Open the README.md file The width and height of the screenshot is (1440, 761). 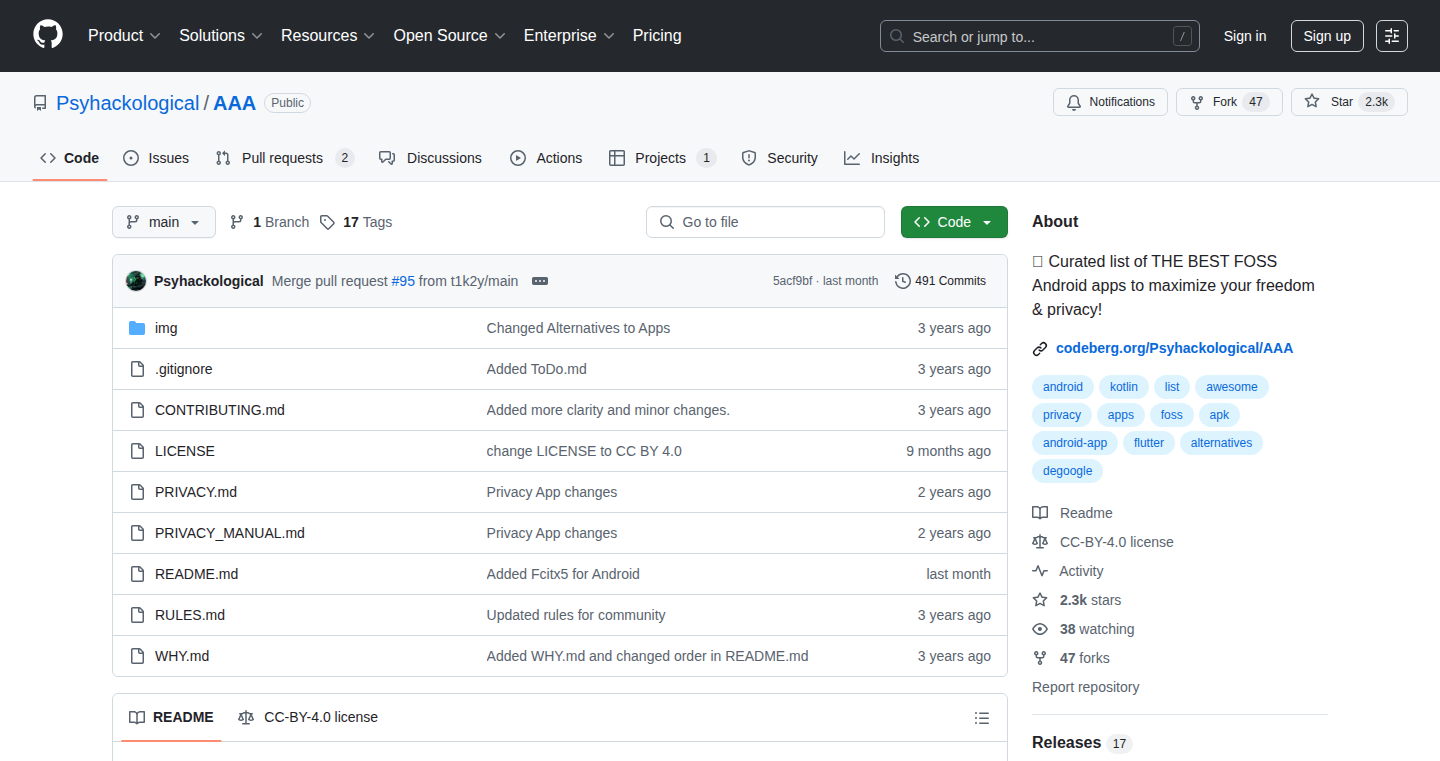pyautogui.click(x=196, y=574)
